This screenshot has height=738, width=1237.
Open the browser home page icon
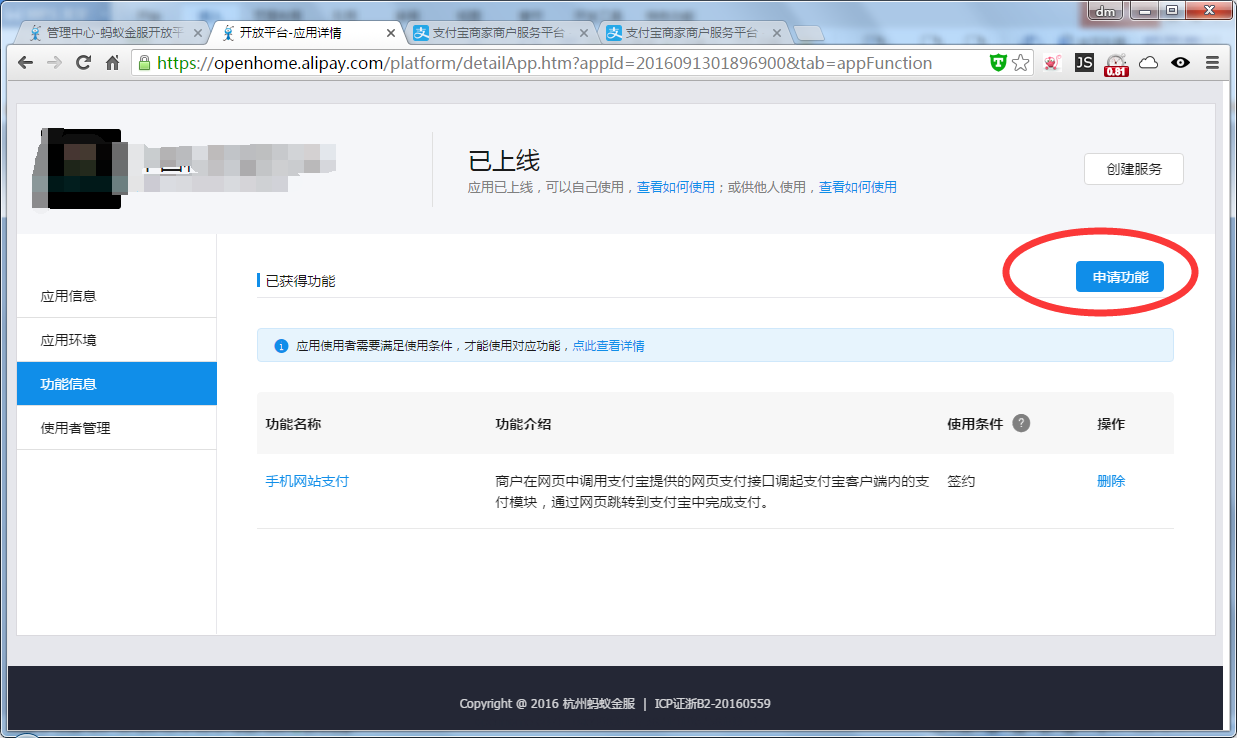112,62
